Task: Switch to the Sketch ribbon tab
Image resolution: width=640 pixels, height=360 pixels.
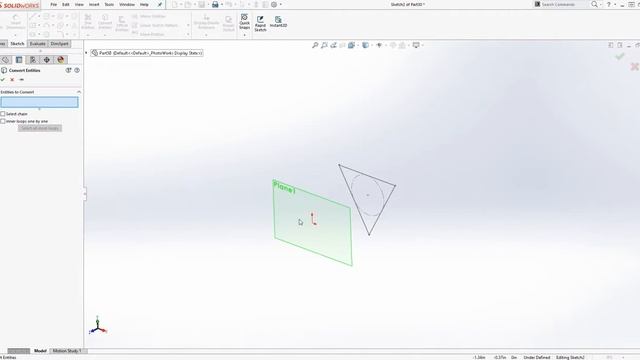Action: (17, 44)
